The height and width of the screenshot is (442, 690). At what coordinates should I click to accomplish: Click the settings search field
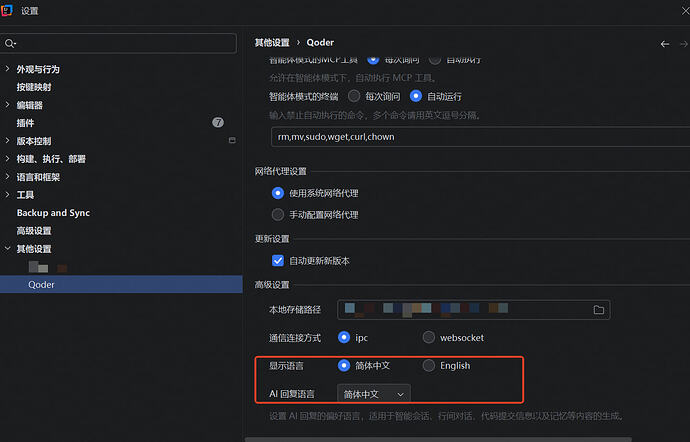(118, 43)
